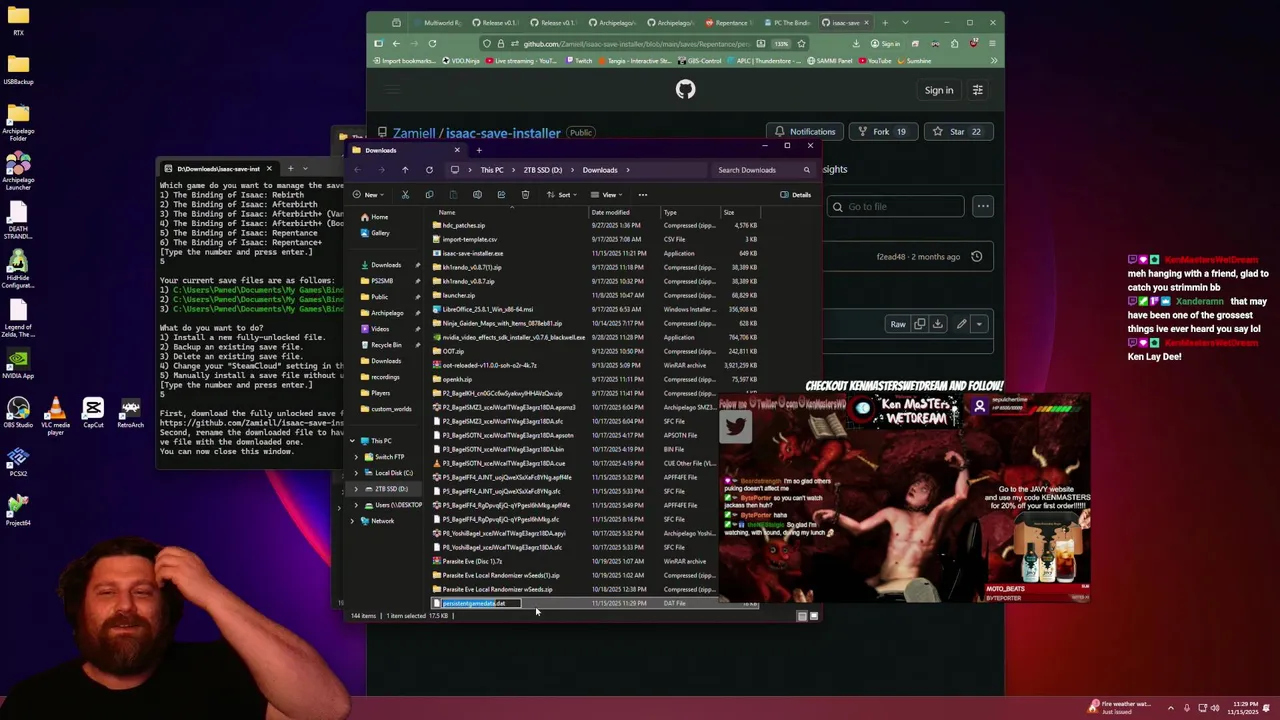Image resolution: width=1280 pixels, height=720 pixels.
Task: Open the Firefox hamburger application menu
Action: click(992, 43)
